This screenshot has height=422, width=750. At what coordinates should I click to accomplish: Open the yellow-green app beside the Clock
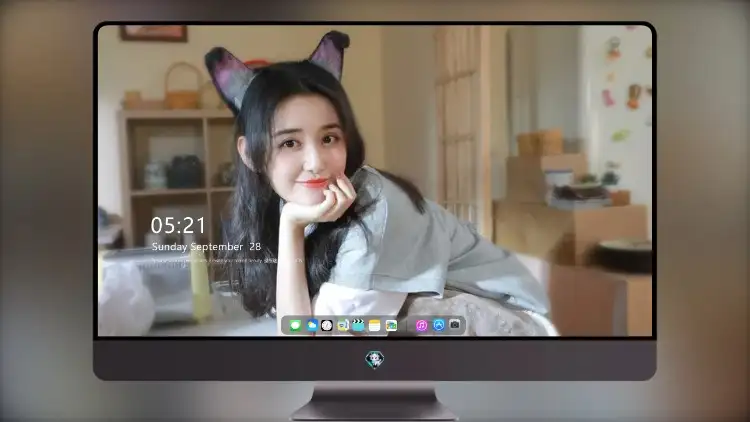(342, 325)
